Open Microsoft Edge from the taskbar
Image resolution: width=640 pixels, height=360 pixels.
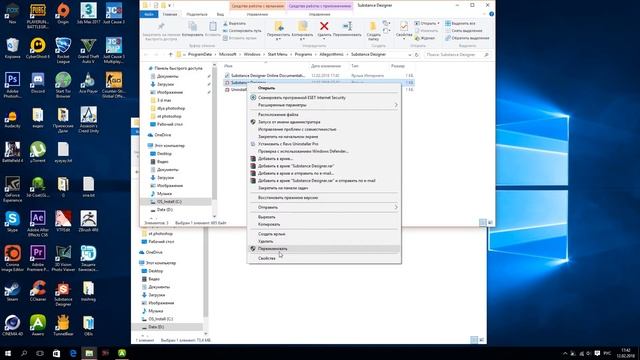[73, 353]
